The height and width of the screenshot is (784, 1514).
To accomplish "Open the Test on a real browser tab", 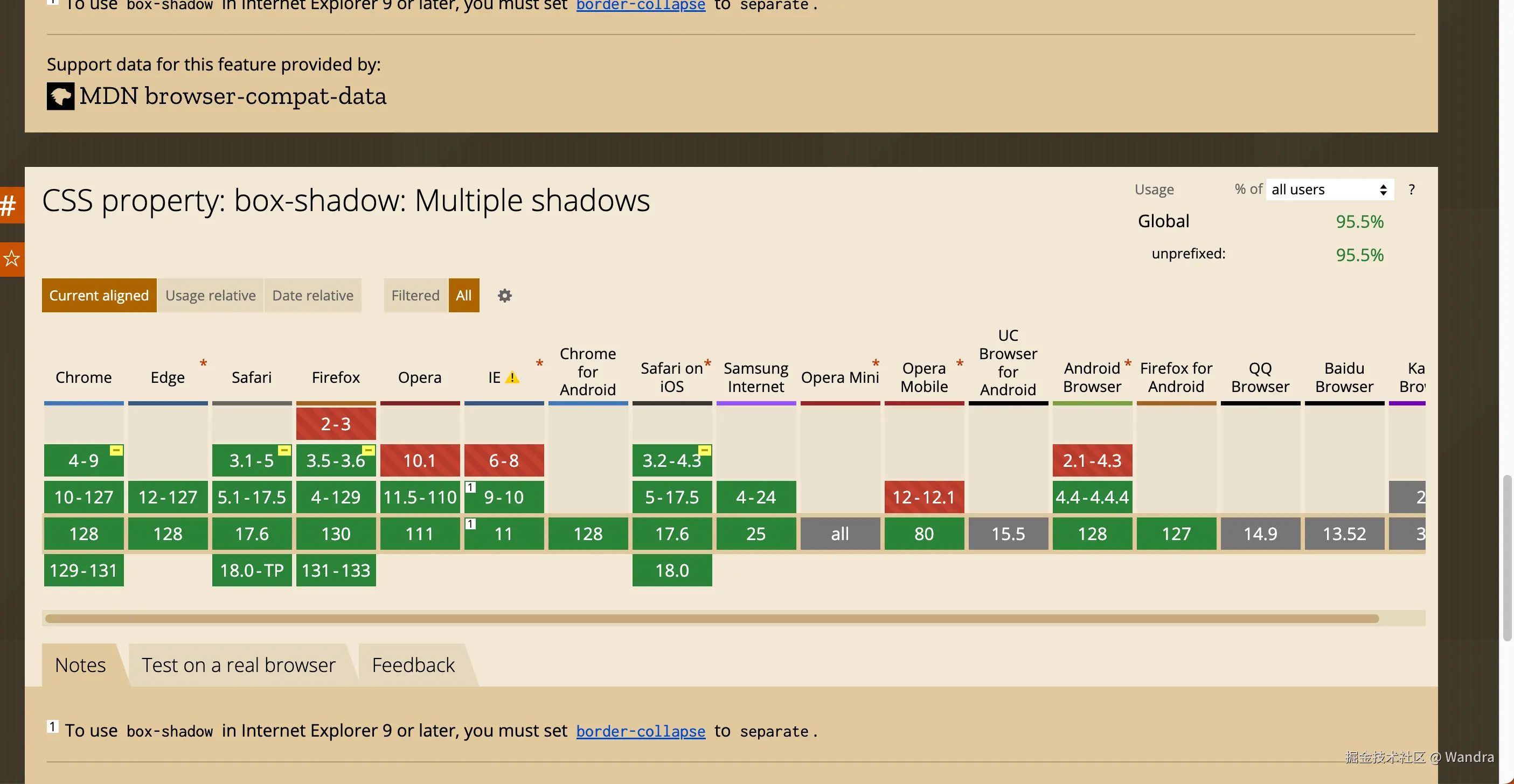I will click(238, 665).
